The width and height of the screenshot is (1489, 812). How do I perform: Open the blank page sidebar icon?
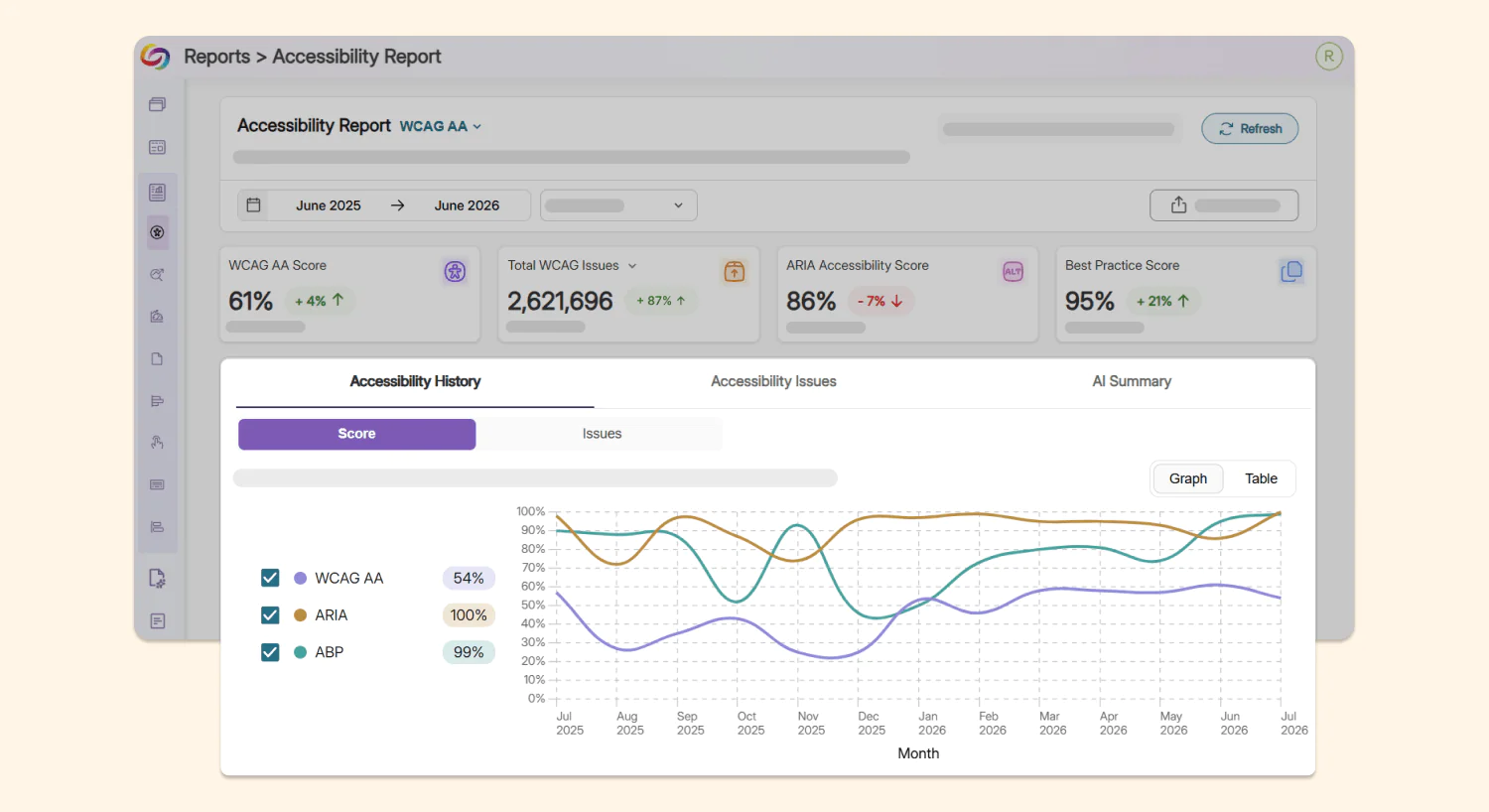click(157, 359)
